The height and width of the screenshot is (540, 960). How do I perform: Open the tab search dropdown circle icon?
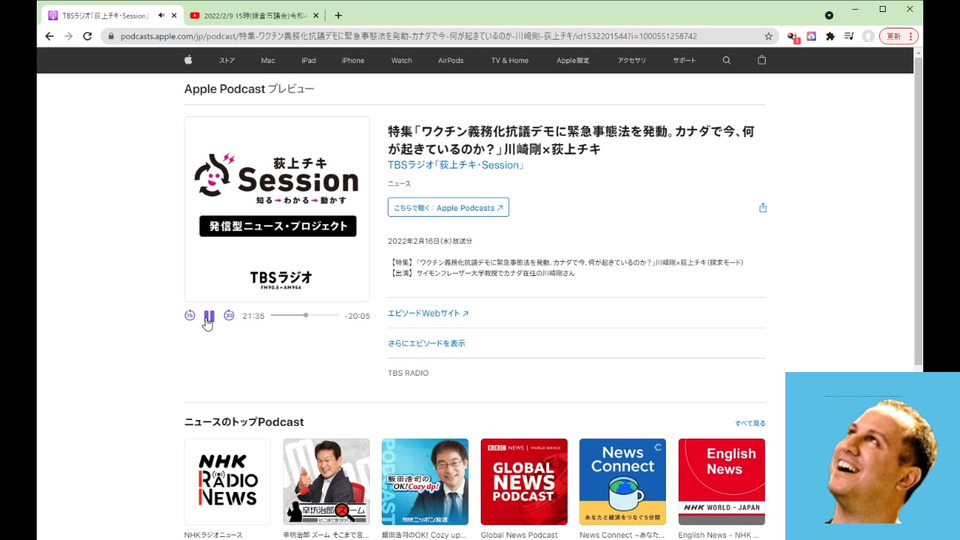click(829, 15)
